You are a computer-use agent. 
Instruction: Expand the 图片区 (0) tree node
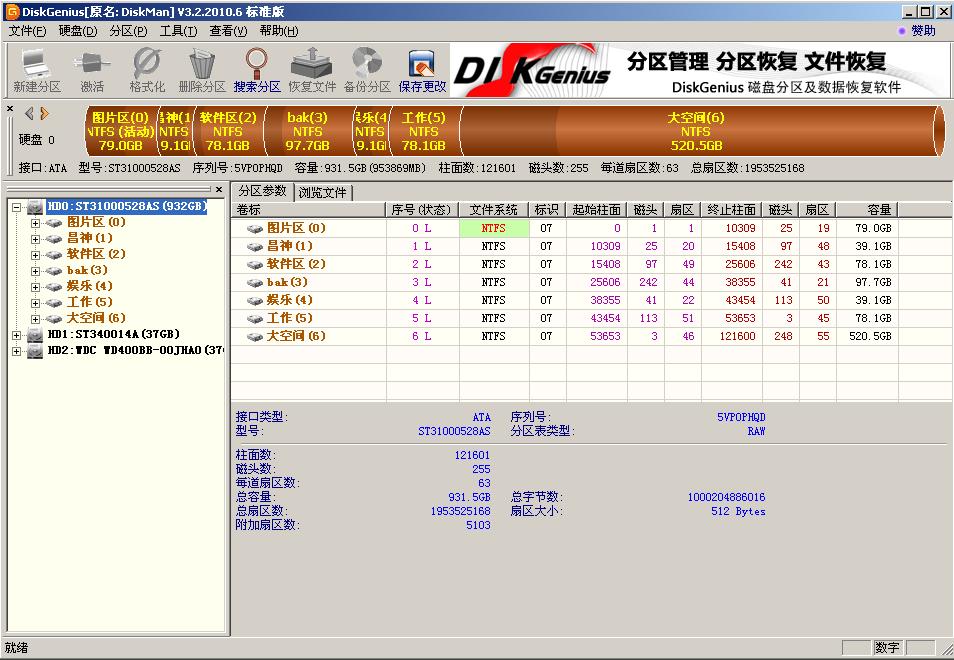pos(35,223)
